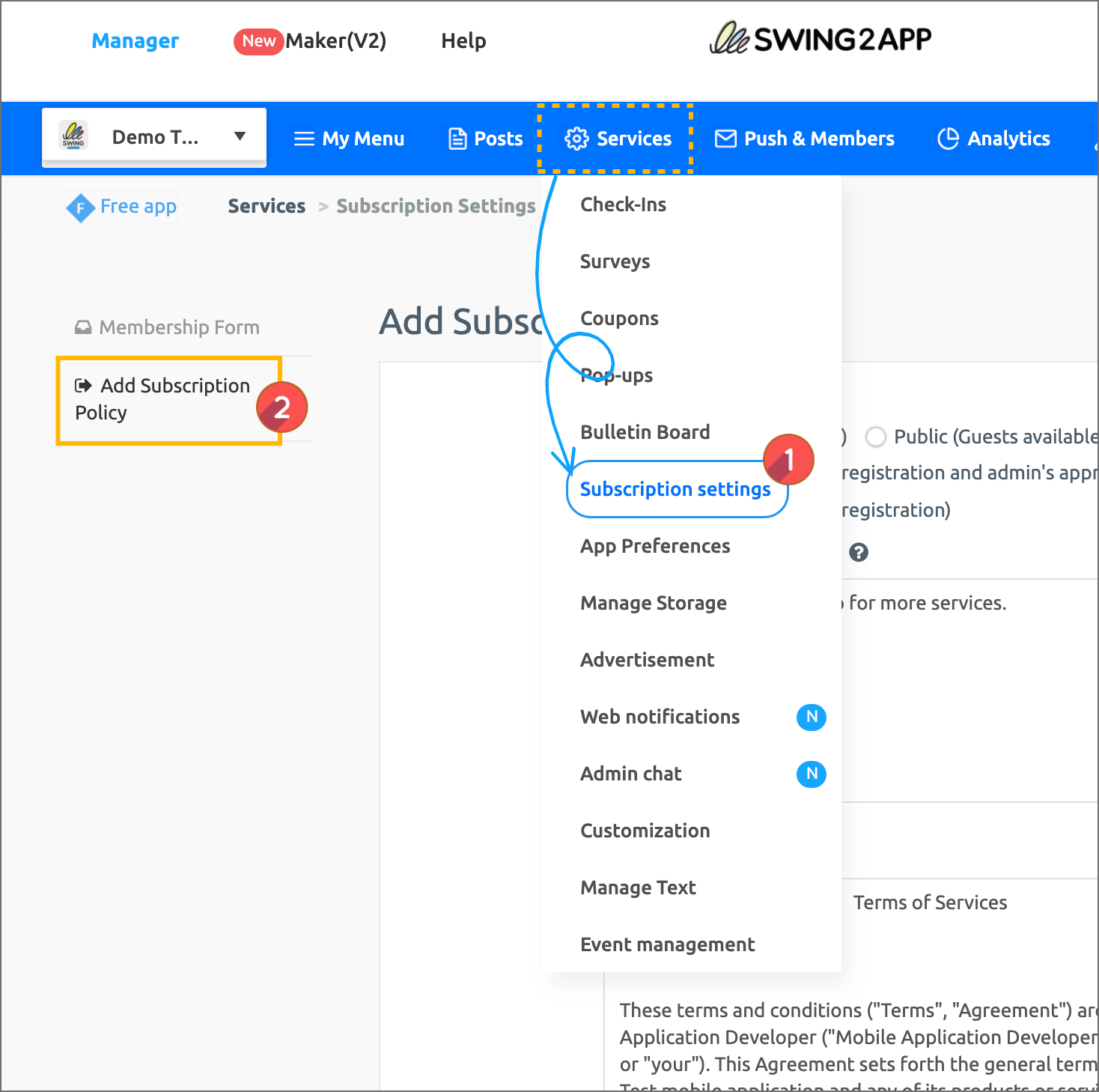Click the Free app diamond badge icon
The height and width of the screenshot is (1092, 1099).
pyautogui.click(x=80, y=207)
